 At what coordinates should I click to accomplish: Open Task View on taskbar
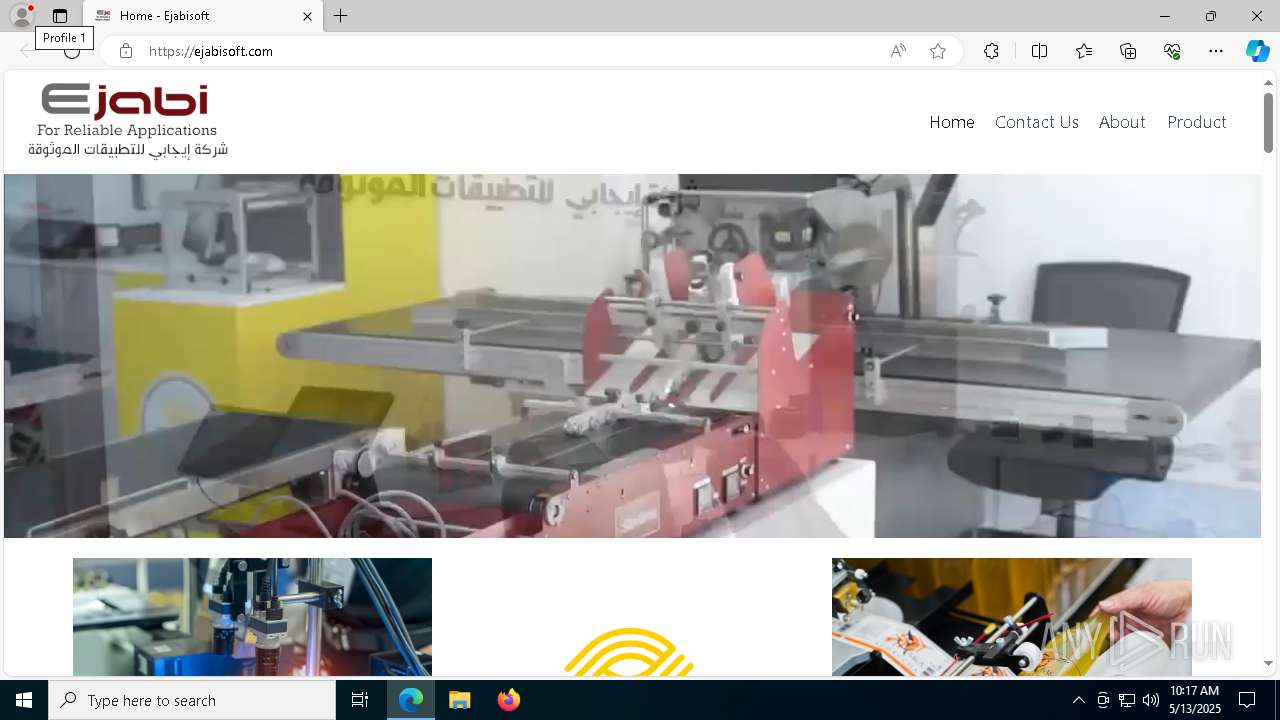[x=360, y=700]
